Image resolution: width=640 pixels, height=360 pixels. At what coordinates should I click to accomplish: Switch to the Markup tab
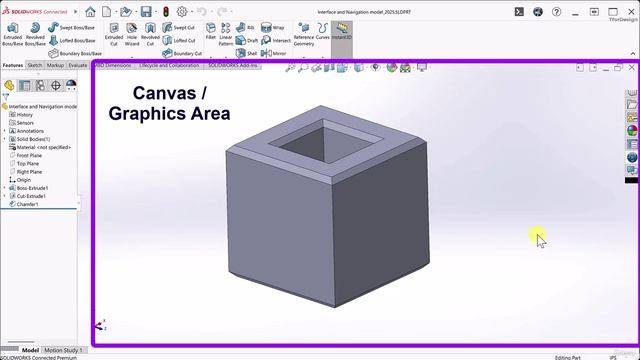click(55, 65)
